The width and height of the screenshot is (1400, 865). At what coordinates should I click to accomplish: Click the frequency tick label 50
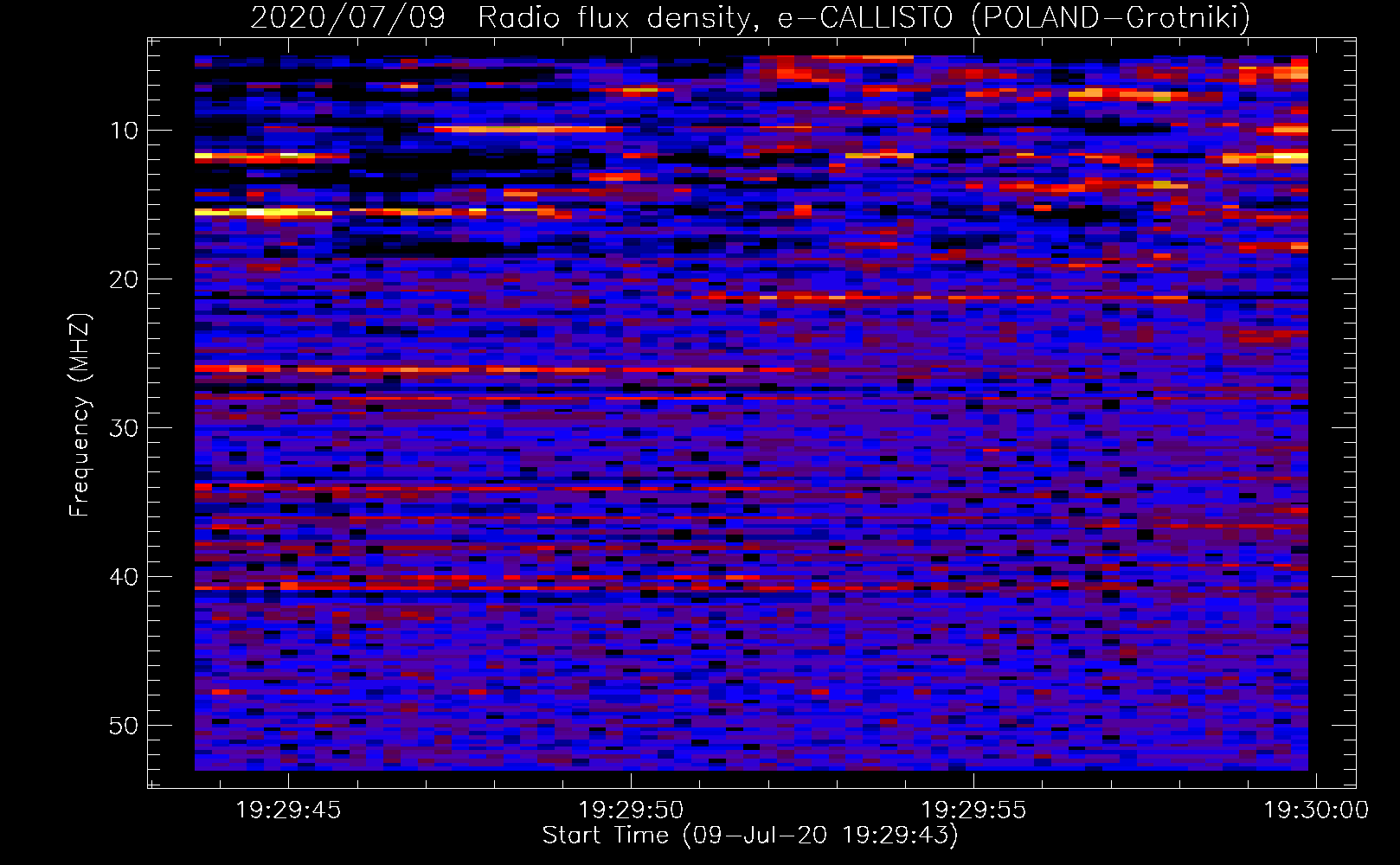tap(125, 726)
